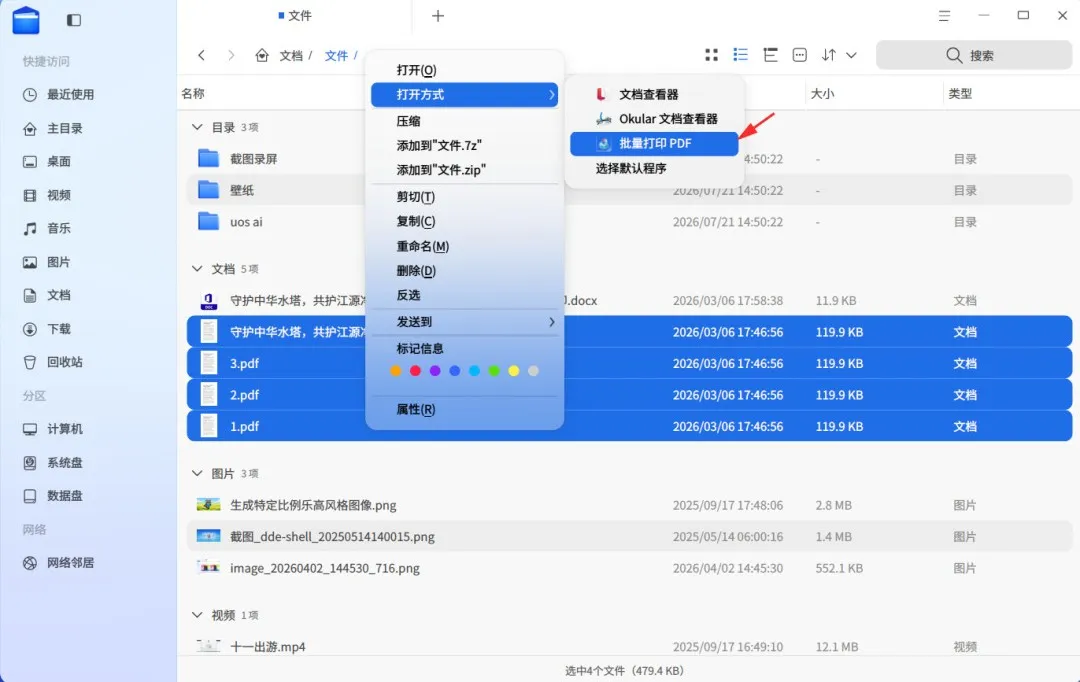Choose 复制(C) in context menu
The image size is (1080, 682).
[x=464, y=222]
